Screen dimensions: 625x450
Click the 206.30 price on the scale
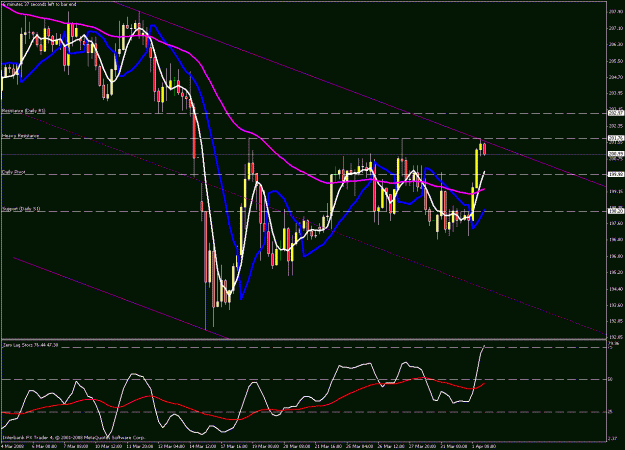point(616,45)
